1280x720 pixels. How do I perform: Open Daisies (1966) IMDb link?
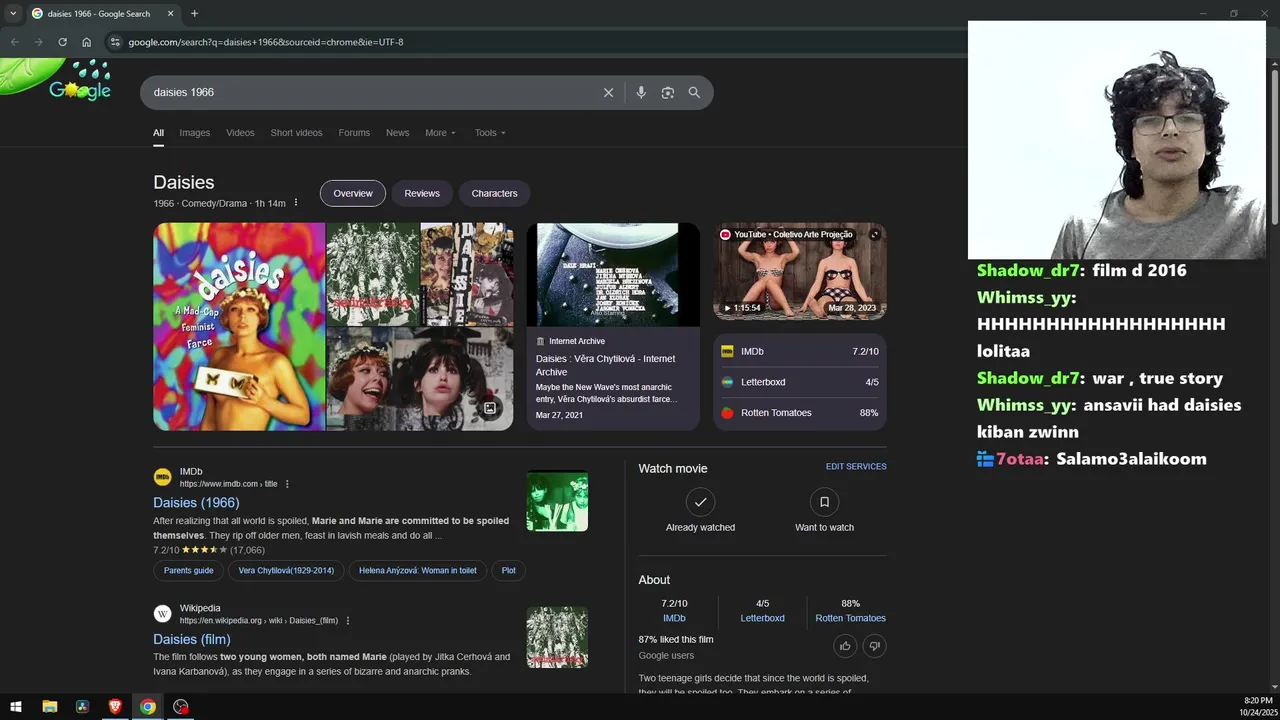(196, 503)
